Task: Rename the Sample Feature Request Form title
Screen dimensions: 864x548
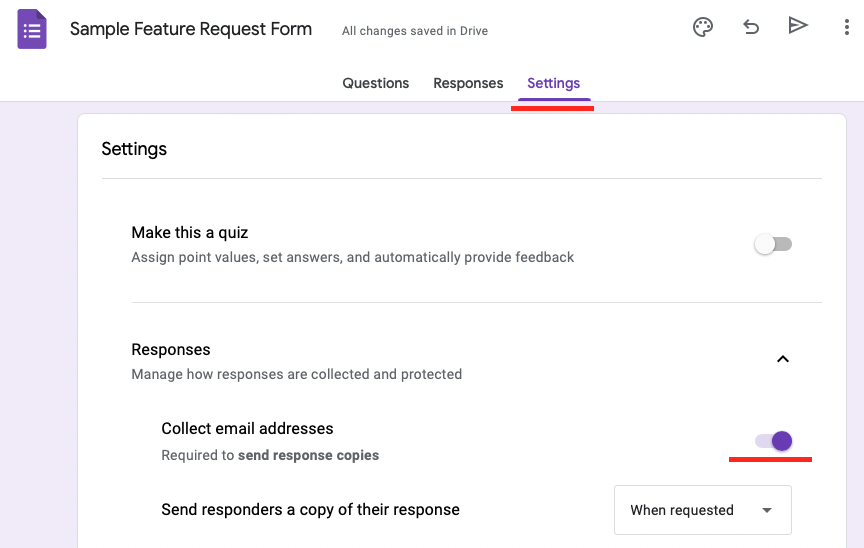Action: tap(191, 29)
